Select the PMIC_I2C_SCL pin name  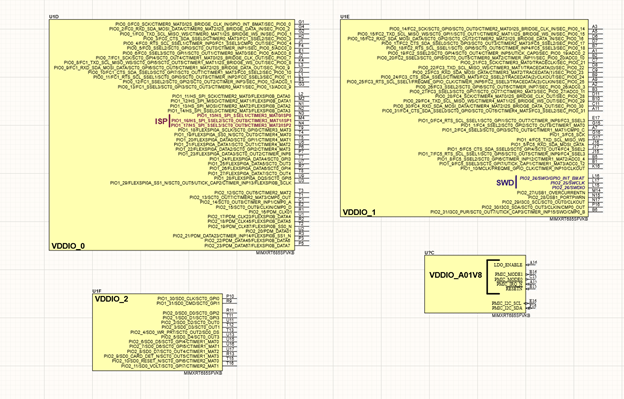pyautogui.click(x=506, y=303)
